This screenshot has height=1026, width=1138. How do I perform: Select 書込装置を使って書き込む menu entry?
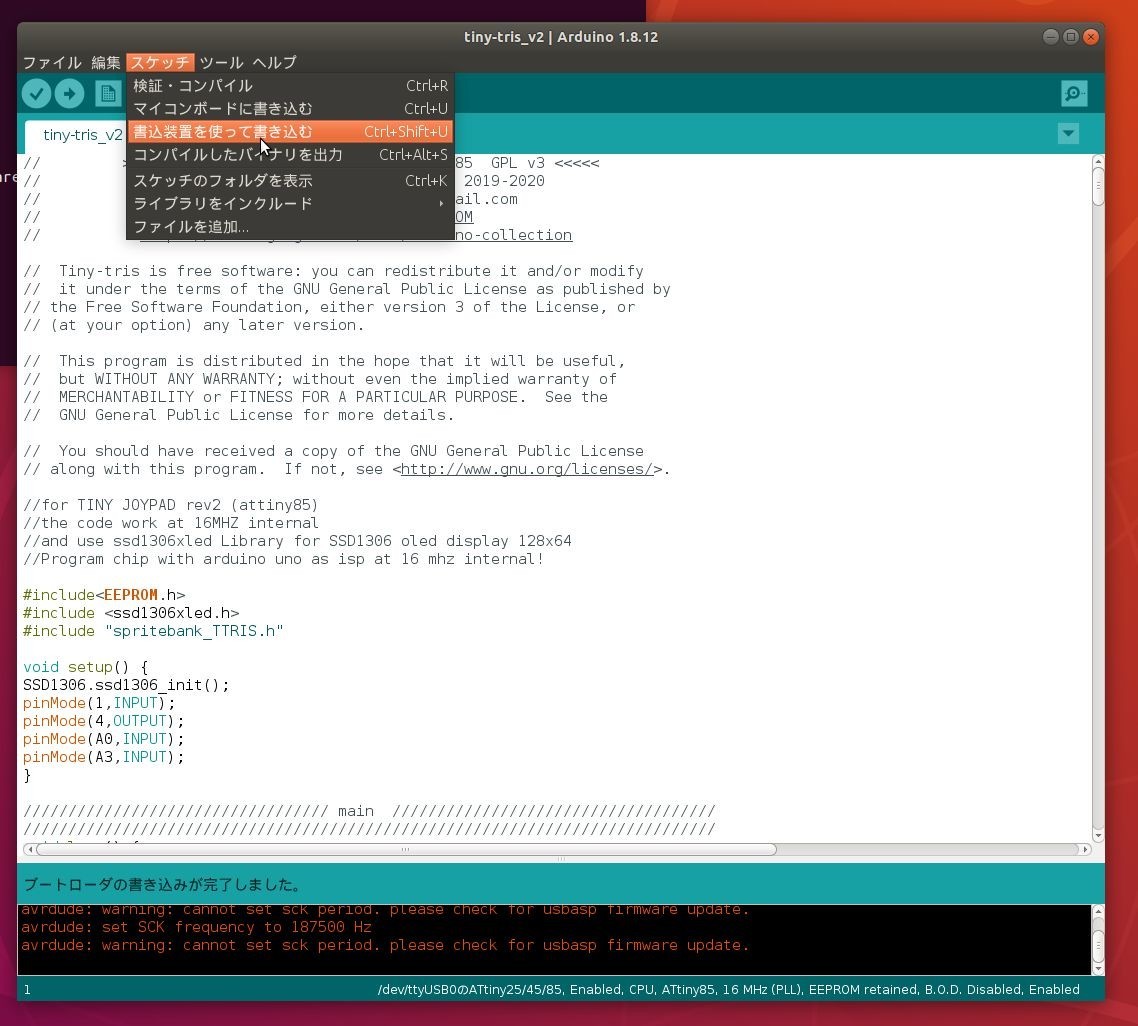tap(290, 132)
